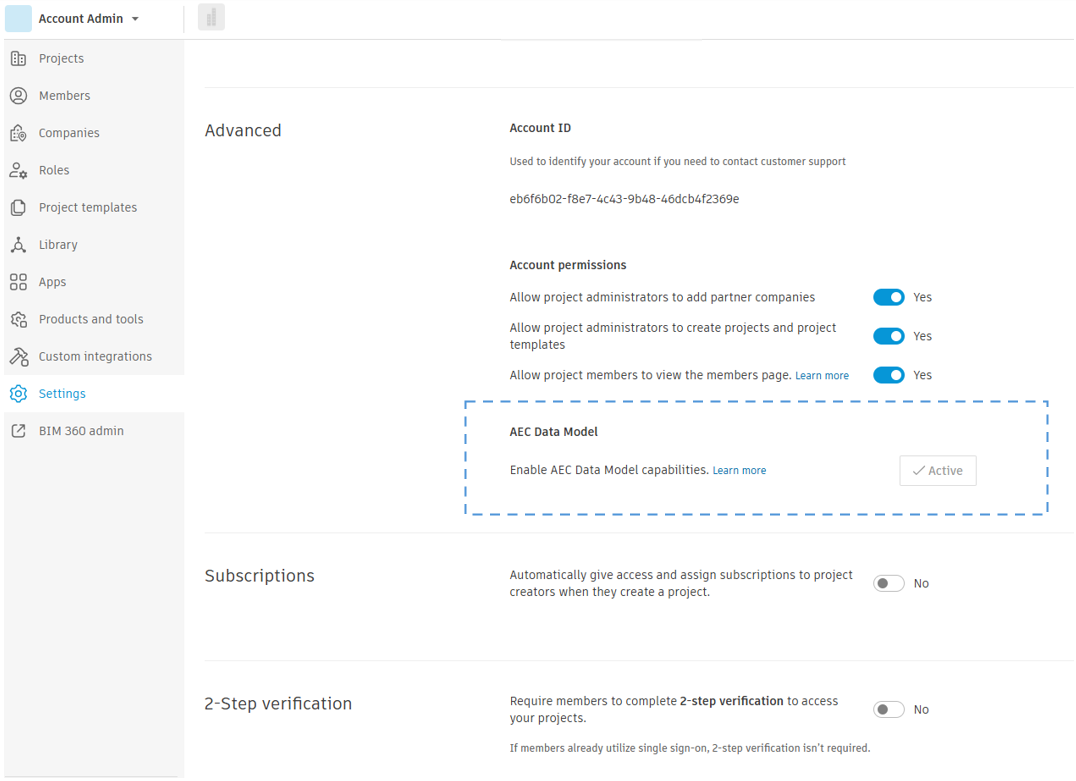Click the Projects building icon in sidebar

[x=18, y=58]
